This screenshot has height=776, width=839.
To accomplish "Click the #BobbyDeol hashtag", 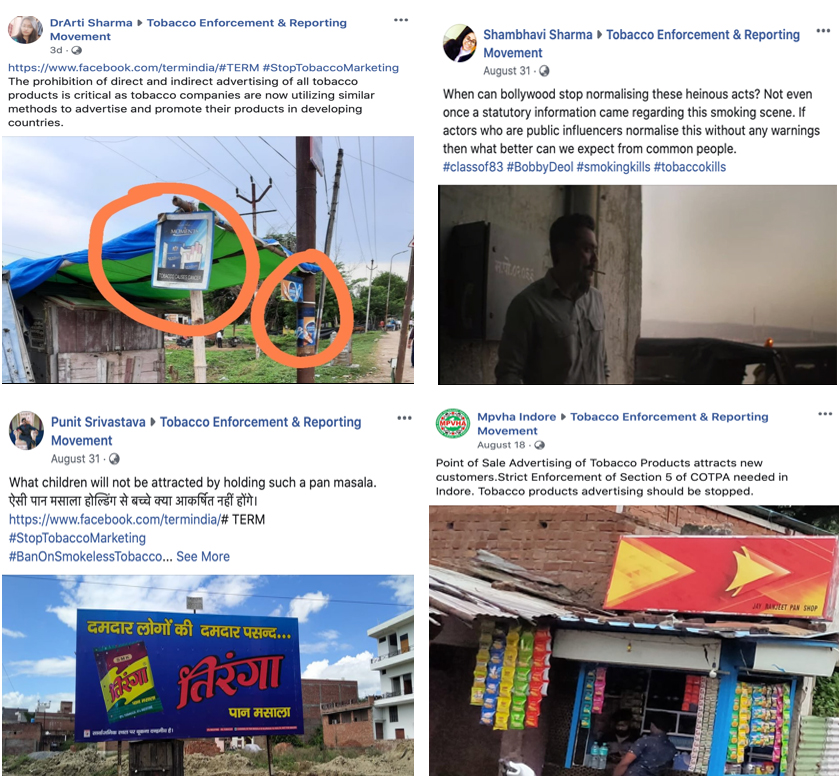I will 539,167.
